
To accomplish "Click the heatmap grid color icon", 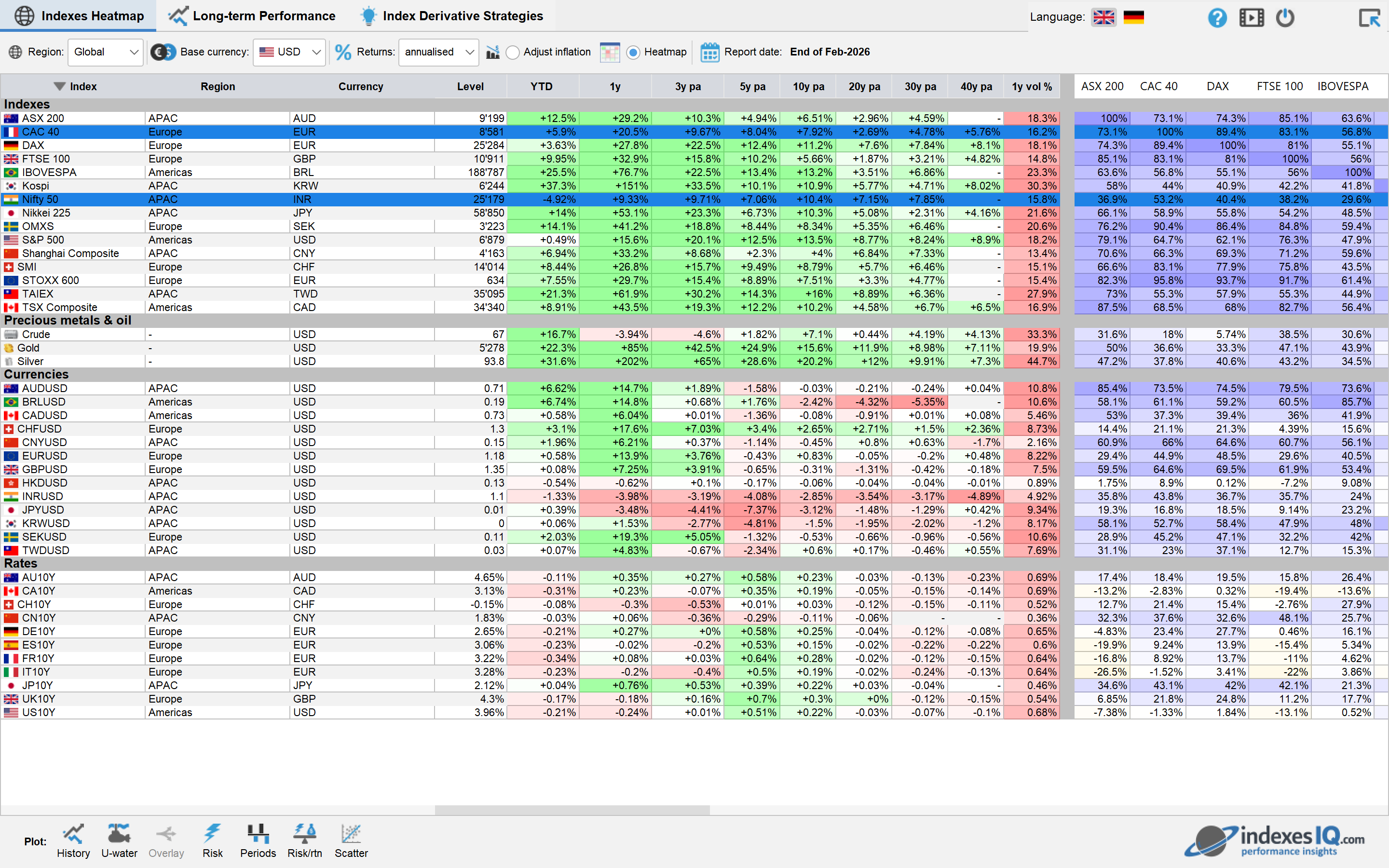I will 610,52.
